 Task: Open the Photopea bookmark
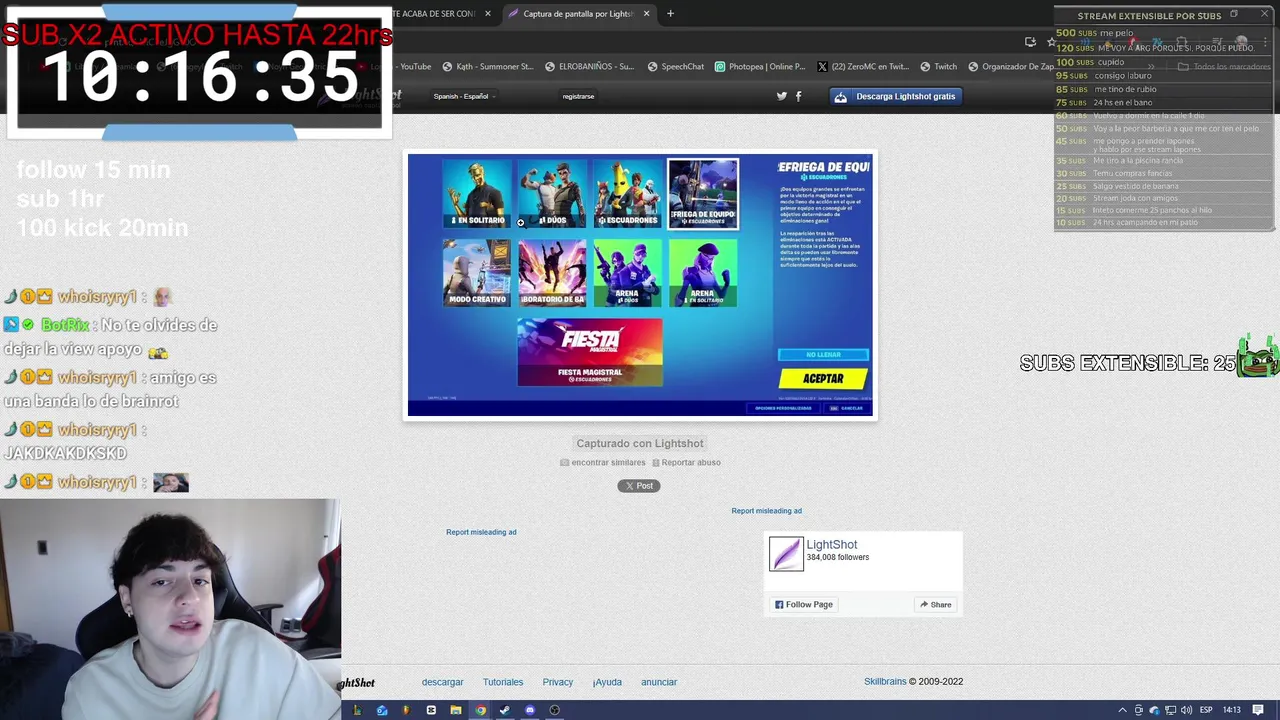pyautogui.click(x=760, y=67)
